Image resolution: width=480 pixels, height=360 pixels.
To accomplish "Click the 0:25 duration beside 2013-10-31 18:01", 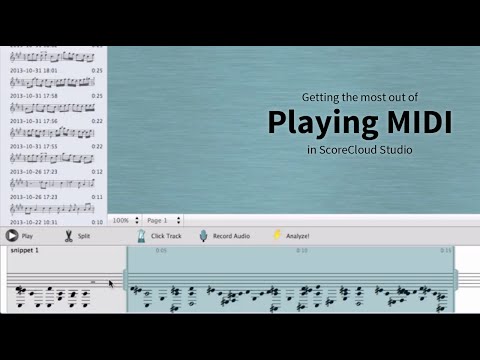I will (x=97, y=71).
